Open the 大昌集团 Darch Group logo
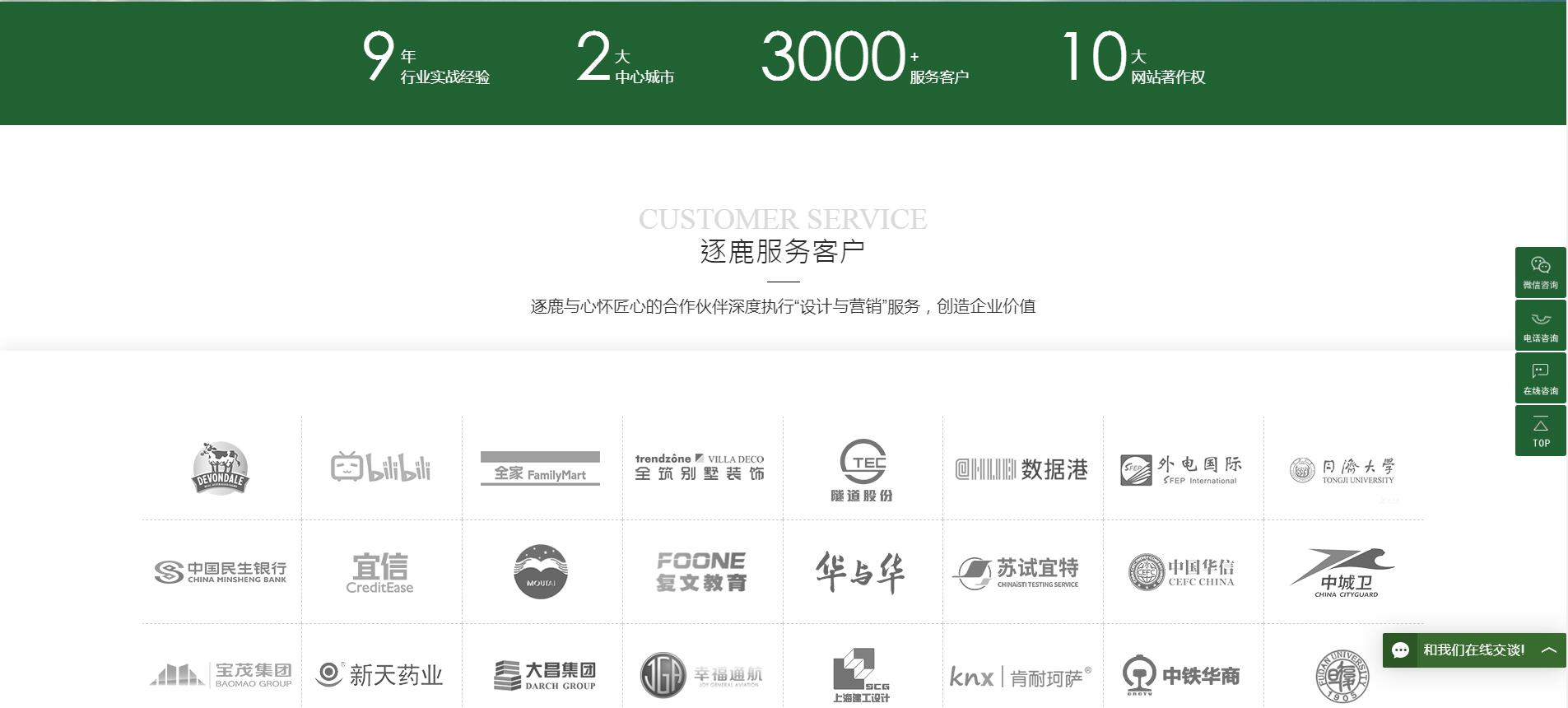 [x=545, y=676]
